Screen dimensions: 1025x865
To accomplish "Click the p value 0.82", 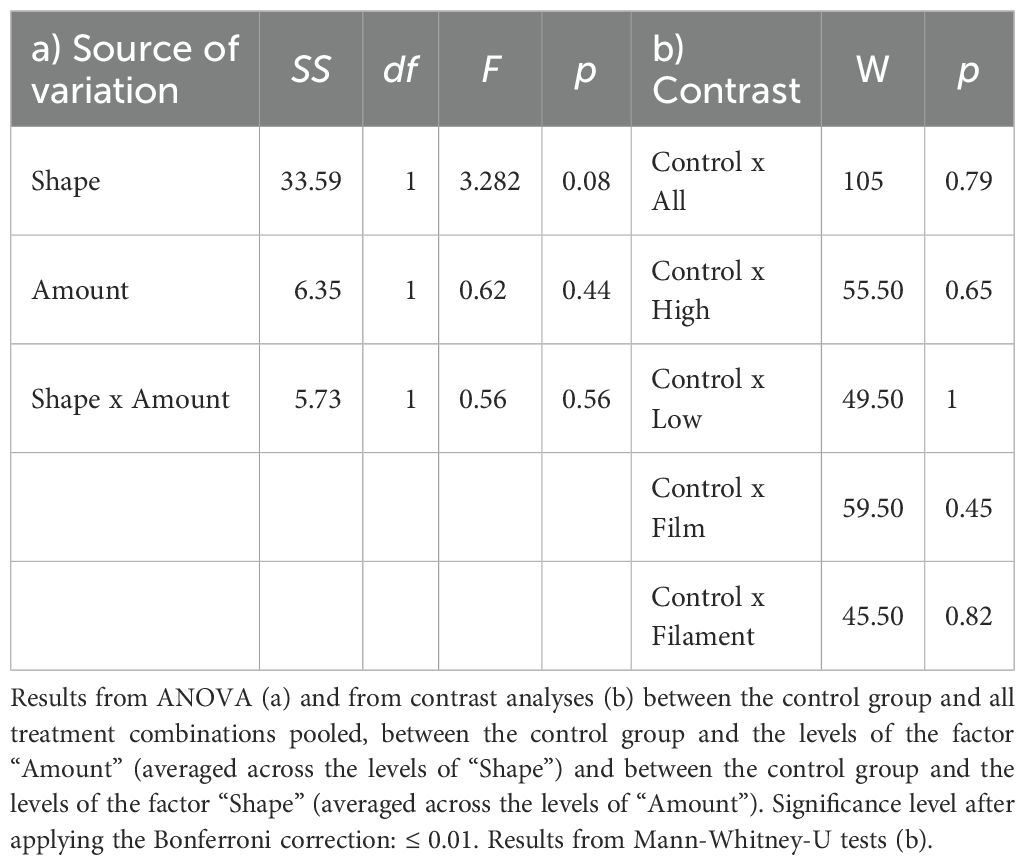I will (969, 616).
